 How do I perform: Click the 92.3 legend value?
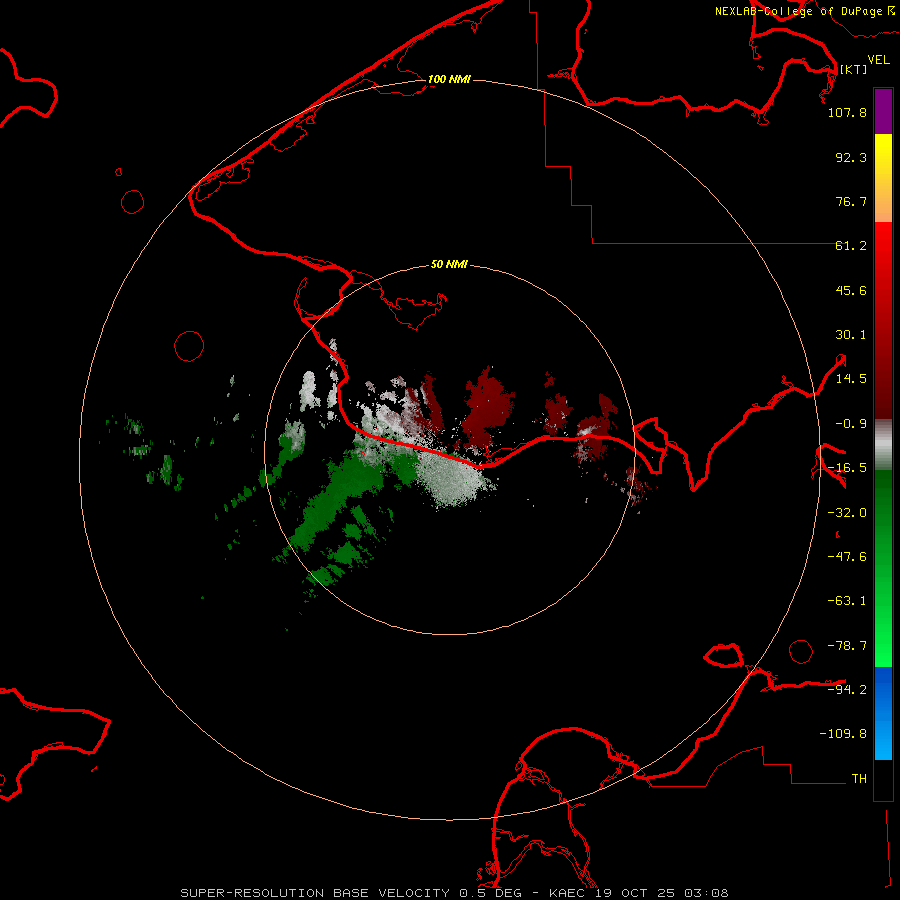(x=851, y=157)
